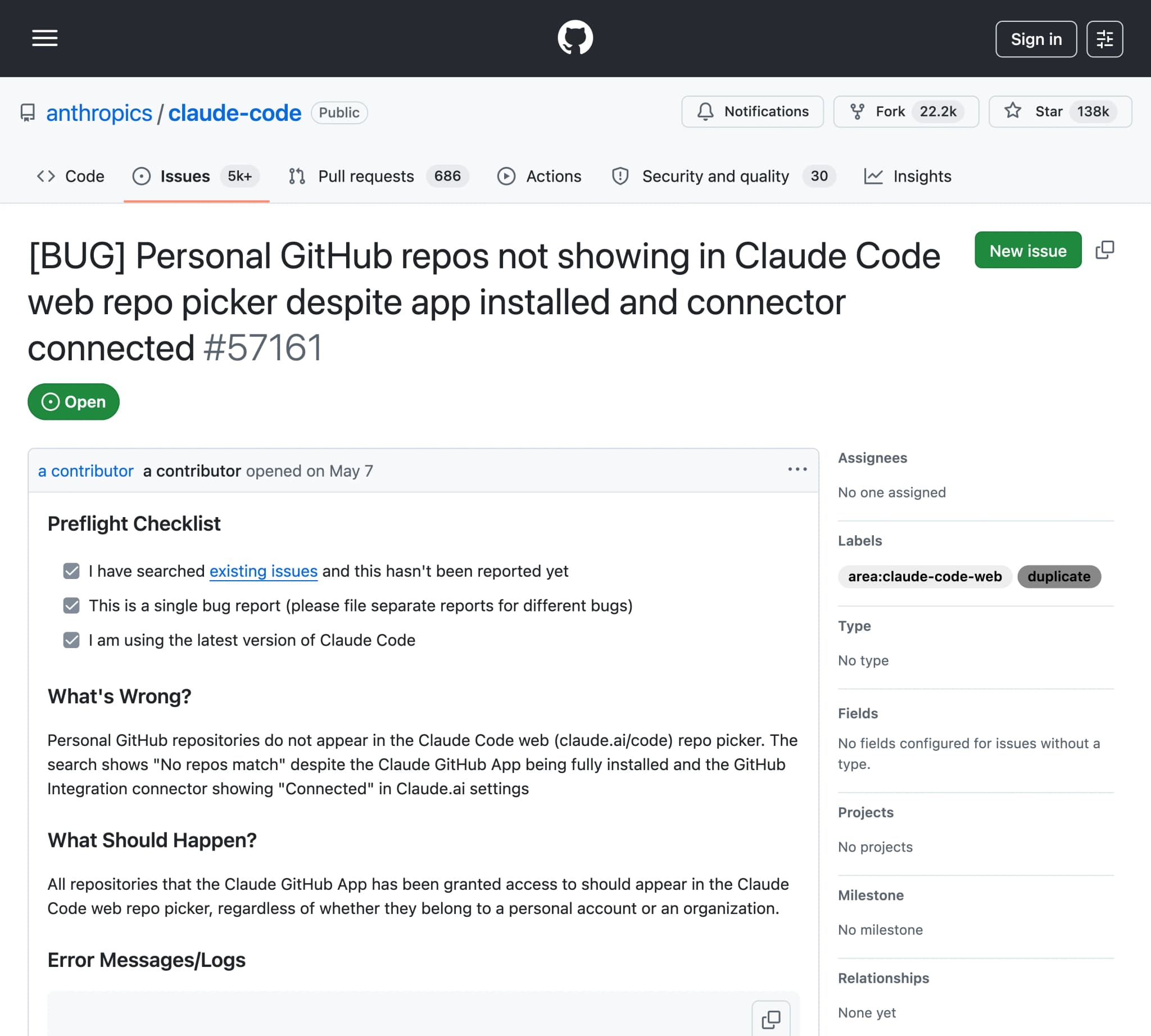Click the issue number #57161
Image resolution: width=1151 pixels, height=1036 pixels.
[263, 348]
